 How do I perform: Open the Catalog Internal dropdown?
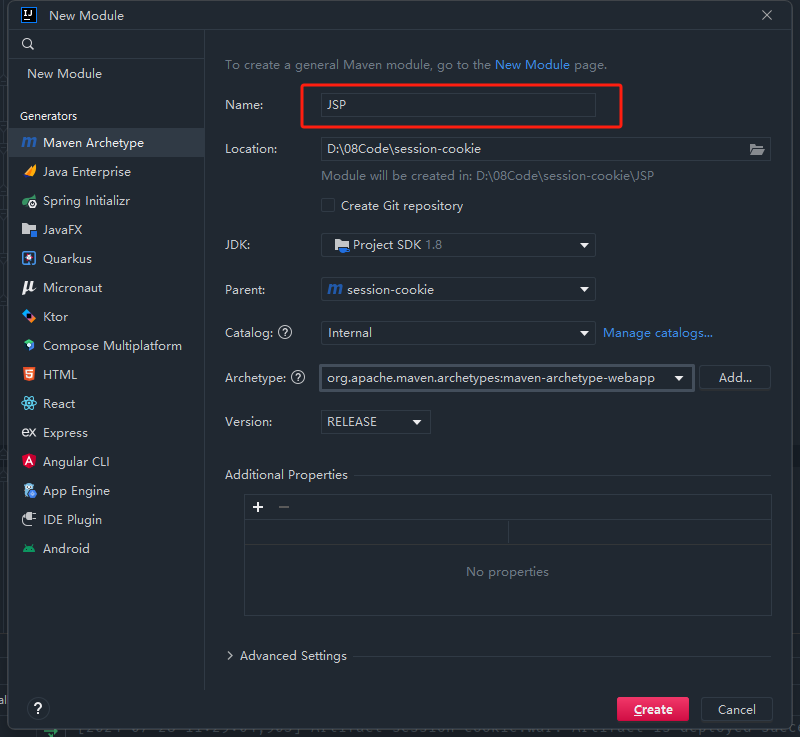point(458,333)
